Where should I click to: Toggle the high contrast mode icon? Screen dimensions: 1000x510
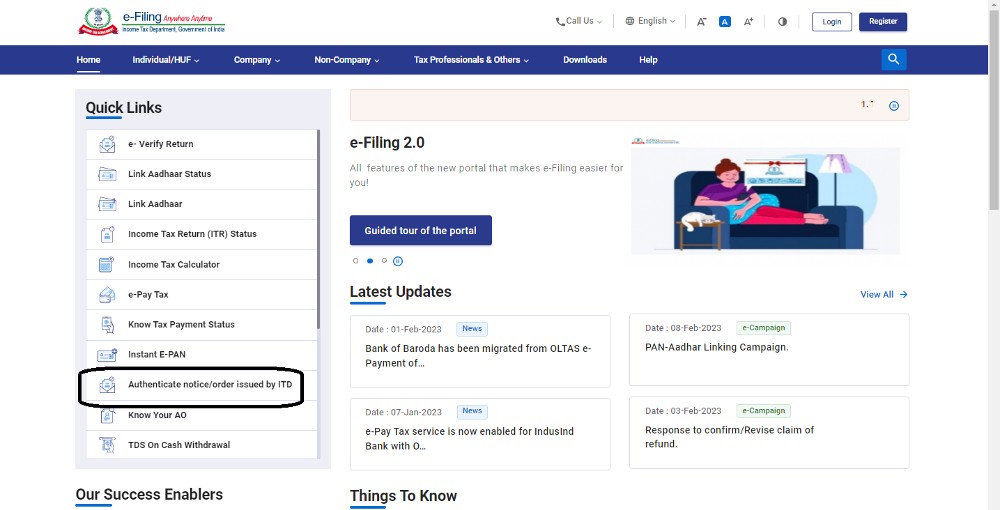click(x=782, y=21)
